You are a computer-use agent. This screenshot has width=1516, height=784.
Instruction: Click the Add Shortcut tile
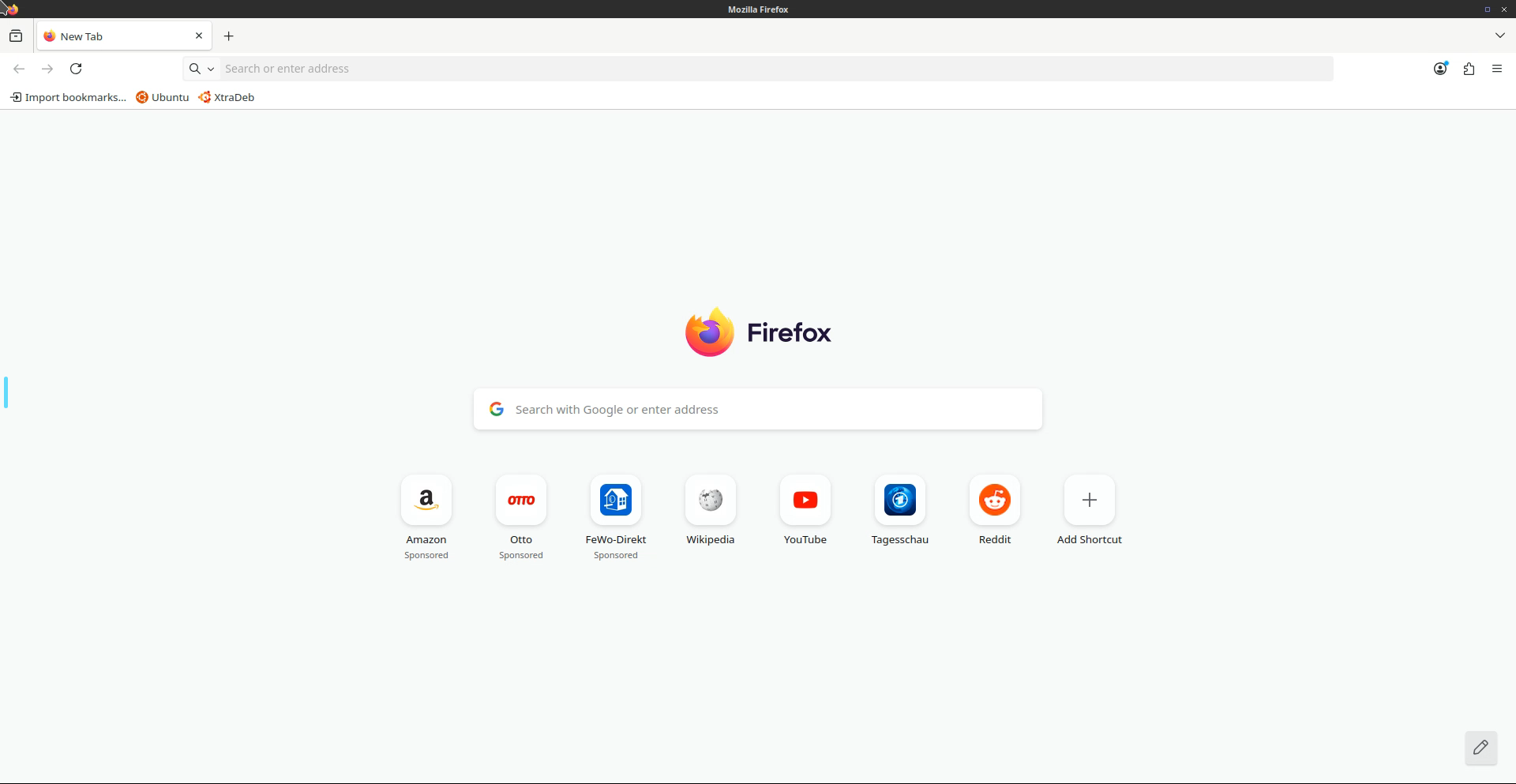point(1089,500)
